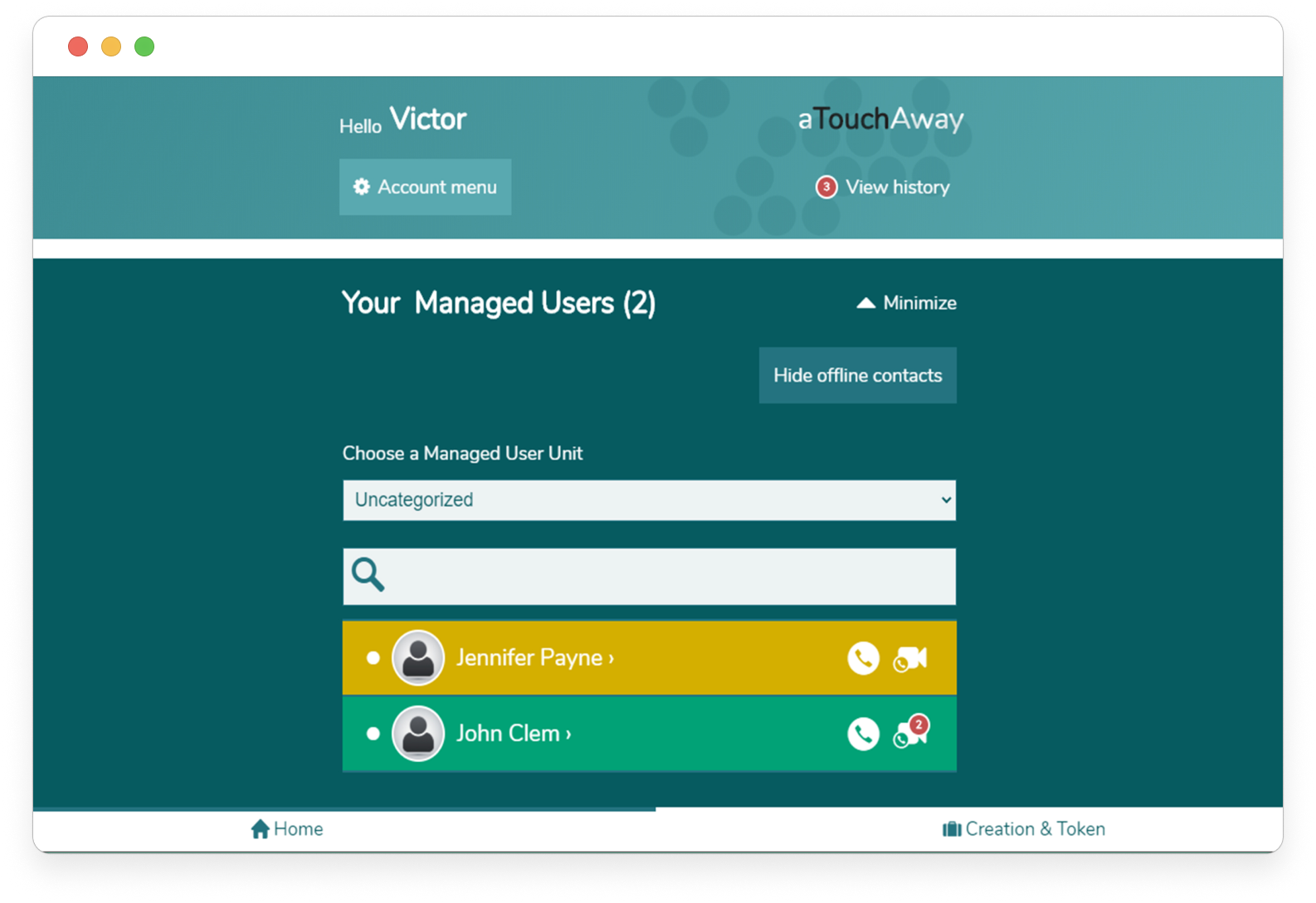
Task: Open the Account menu button
Action: click(425, 187)
